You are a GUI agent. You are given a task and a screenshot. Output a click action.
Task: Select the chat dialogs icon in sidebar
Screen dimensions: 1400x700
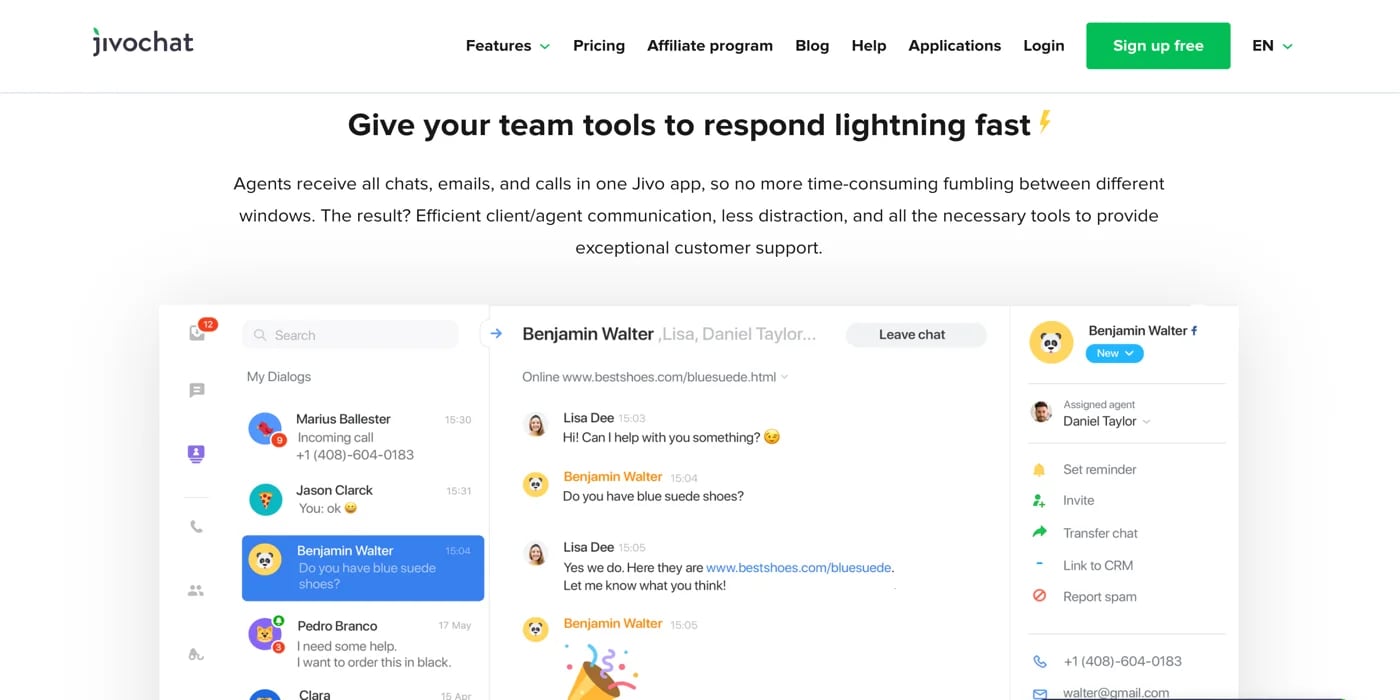click(x=196, y=390)
